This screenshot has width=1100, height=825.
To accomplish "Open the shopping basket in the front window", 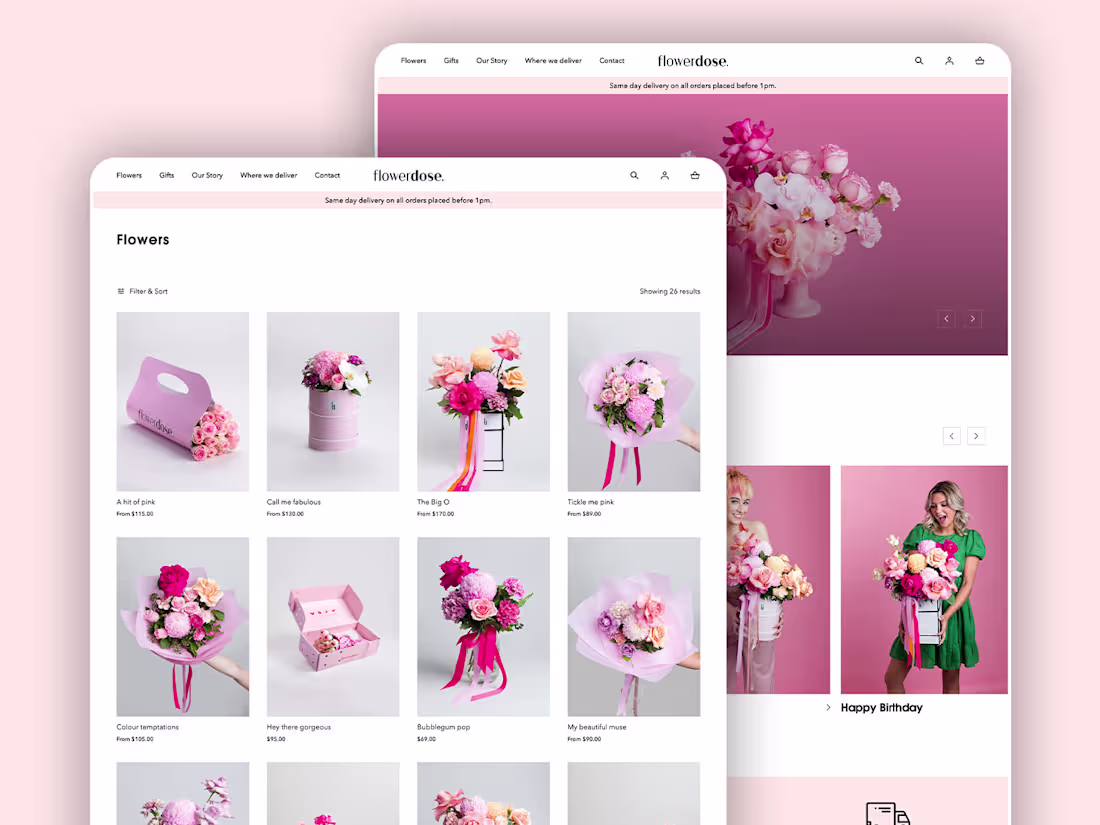I will coord(695,175).
